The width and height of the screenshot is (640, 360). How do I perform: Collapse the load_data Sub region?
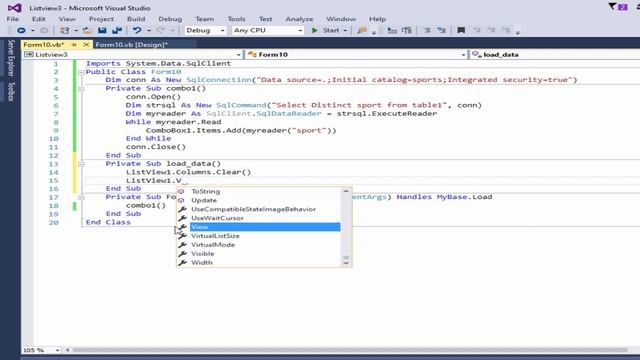(81, 164)
